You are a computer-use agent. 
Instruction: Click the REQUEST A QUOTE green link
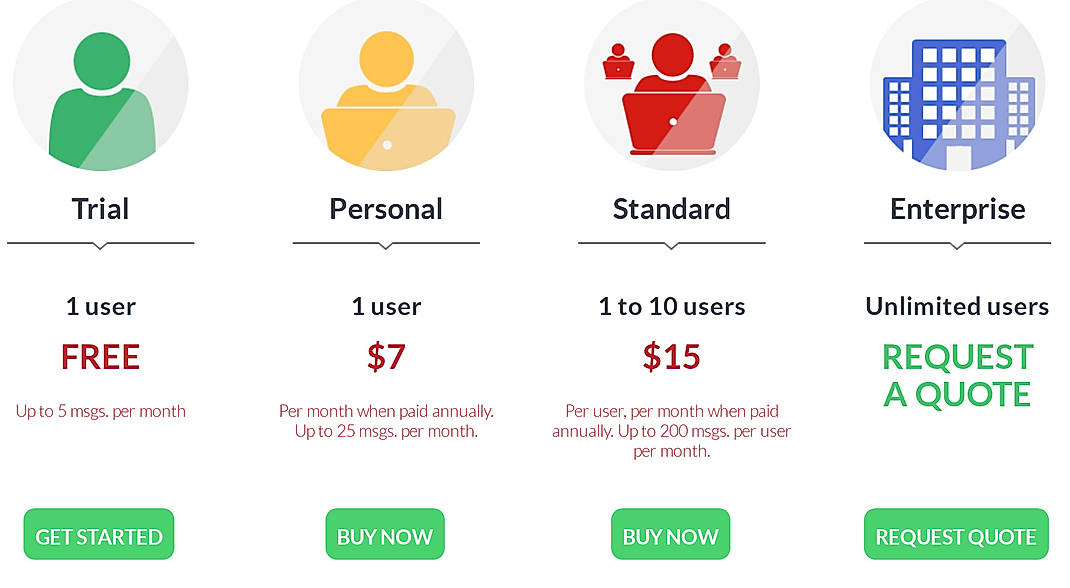click(x=956, y=375)
